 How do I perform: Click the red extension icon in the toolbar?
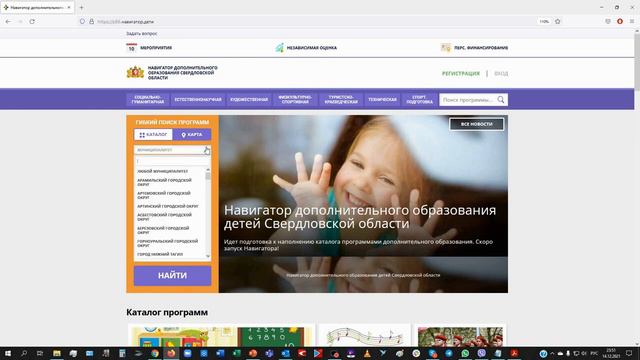(620, 22)
